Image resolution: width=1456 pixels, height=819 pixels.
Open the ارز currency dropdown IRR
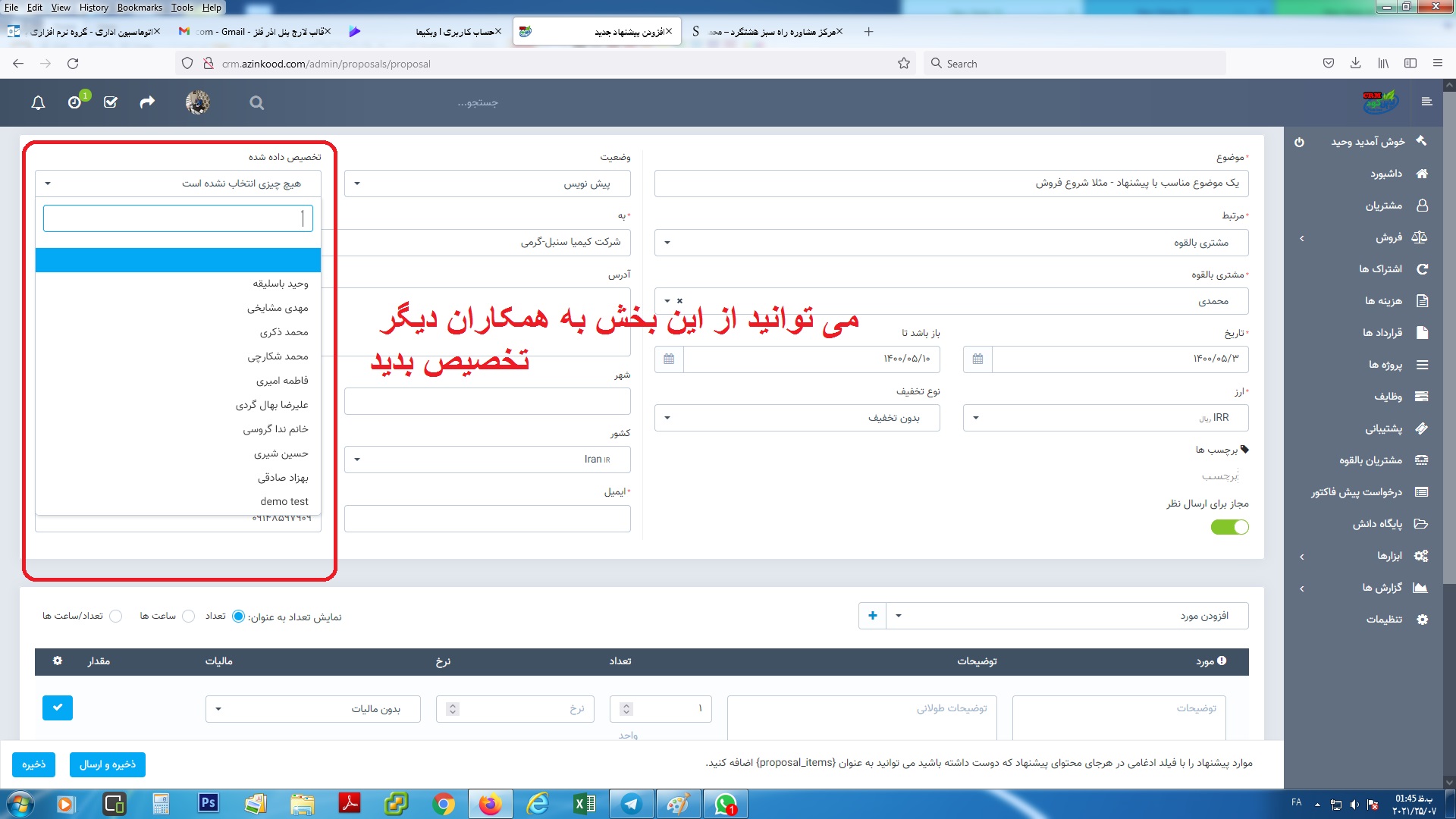pos(1106,418)
